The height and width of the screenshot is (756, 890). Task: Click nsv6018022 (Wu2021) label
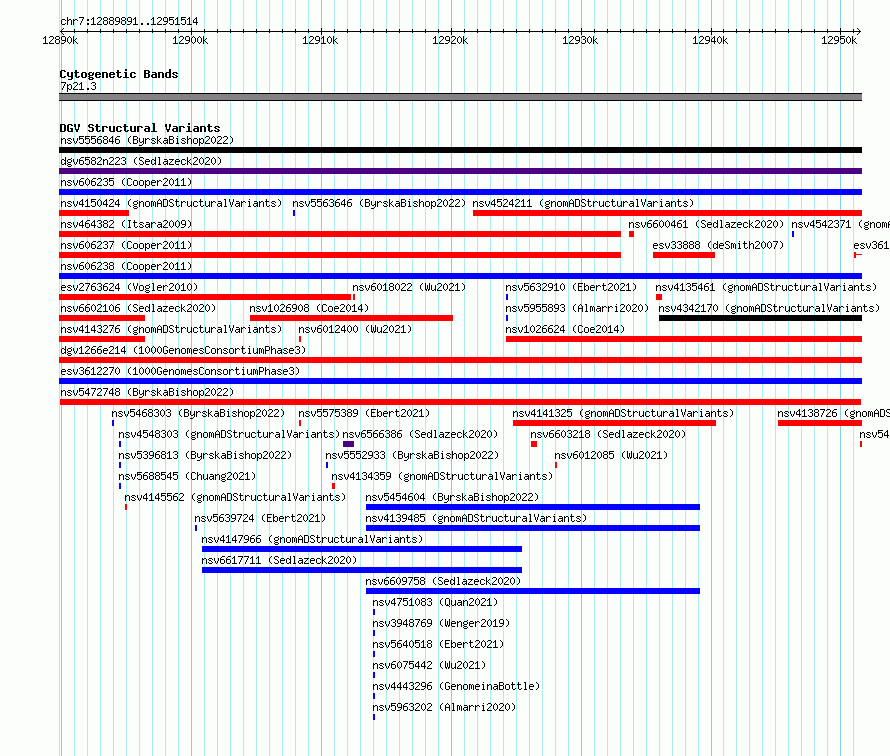(409, 287)
